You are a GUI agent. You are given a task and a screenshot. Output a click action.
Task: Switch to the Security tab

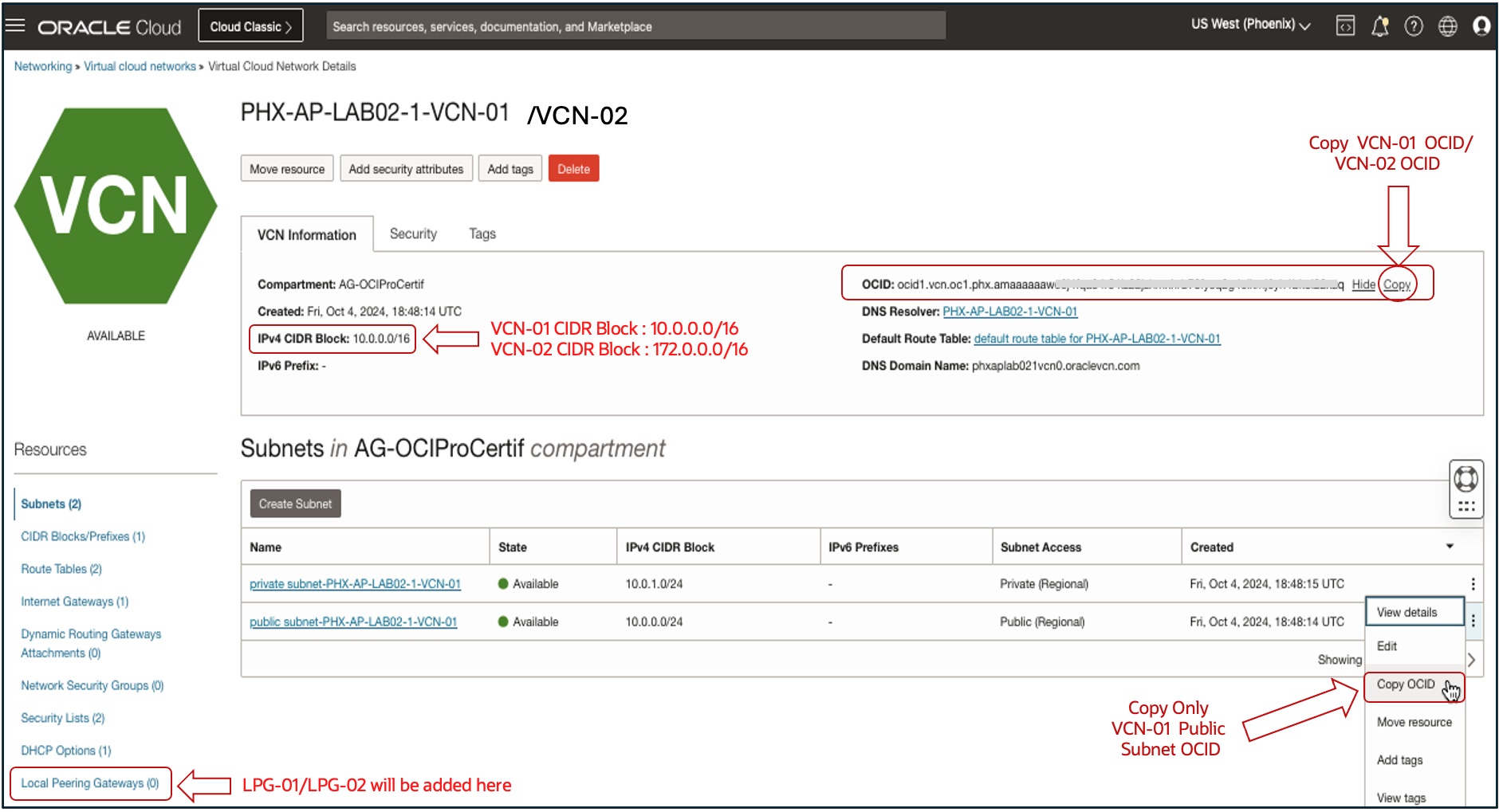pos(413,233)
